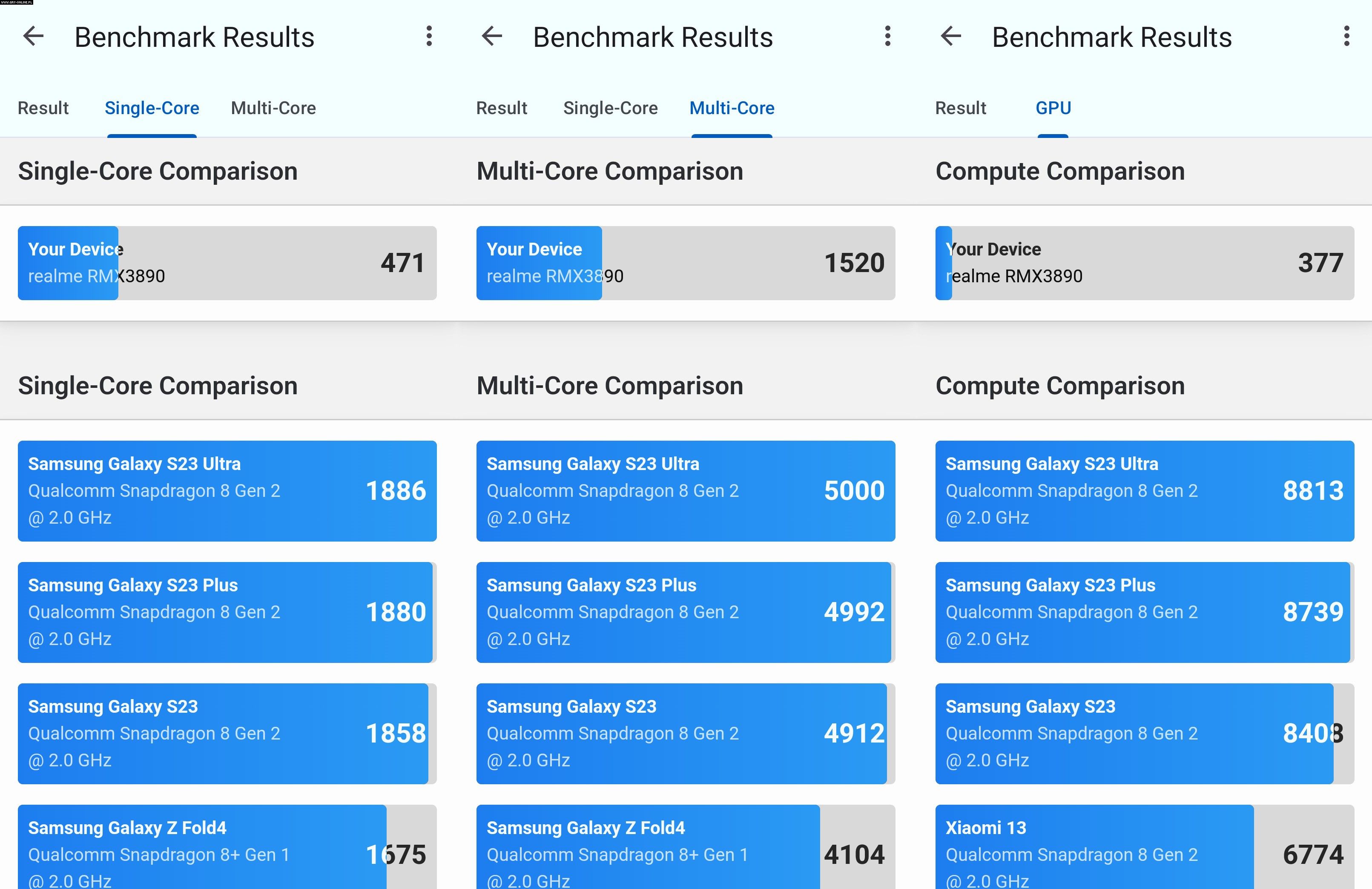
Task: Switch to Result tab in Single-Core panel
Action: pyautogui.click(x=43, y=108)
